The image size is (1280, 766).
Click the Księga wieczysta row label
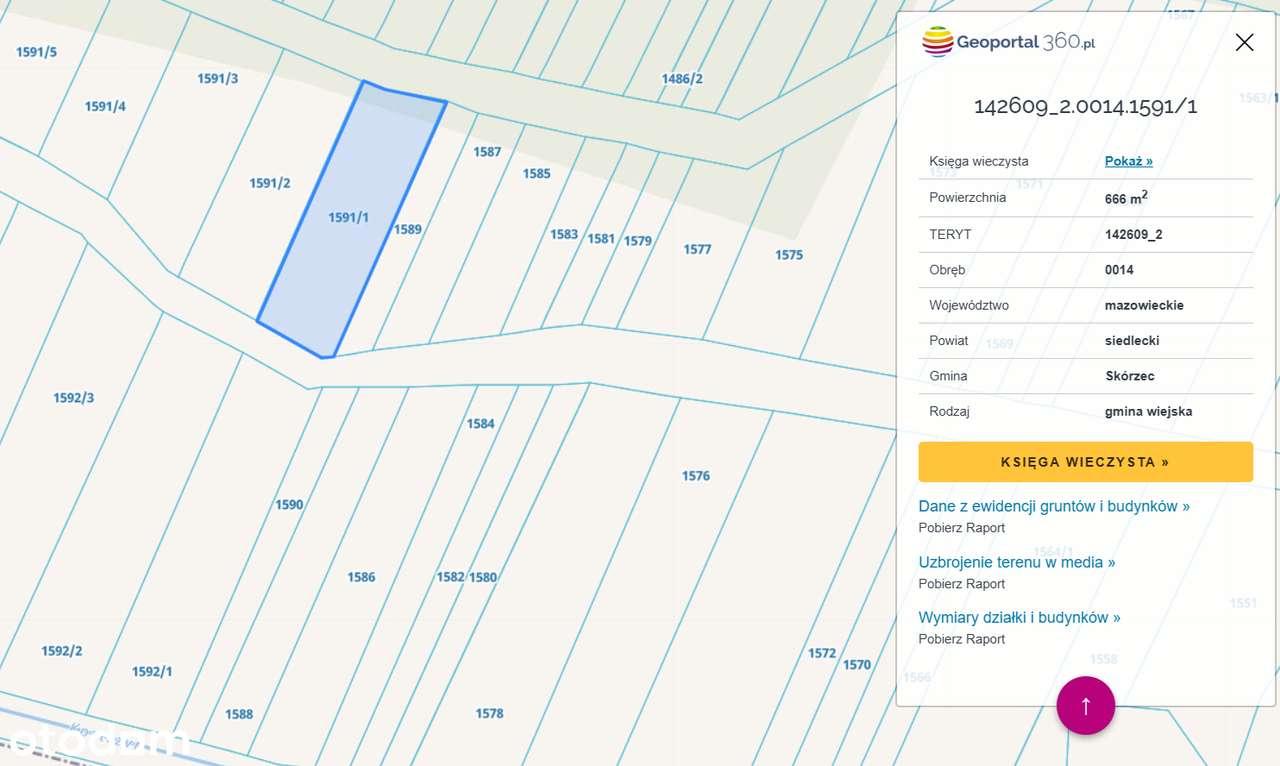(978, 161)
